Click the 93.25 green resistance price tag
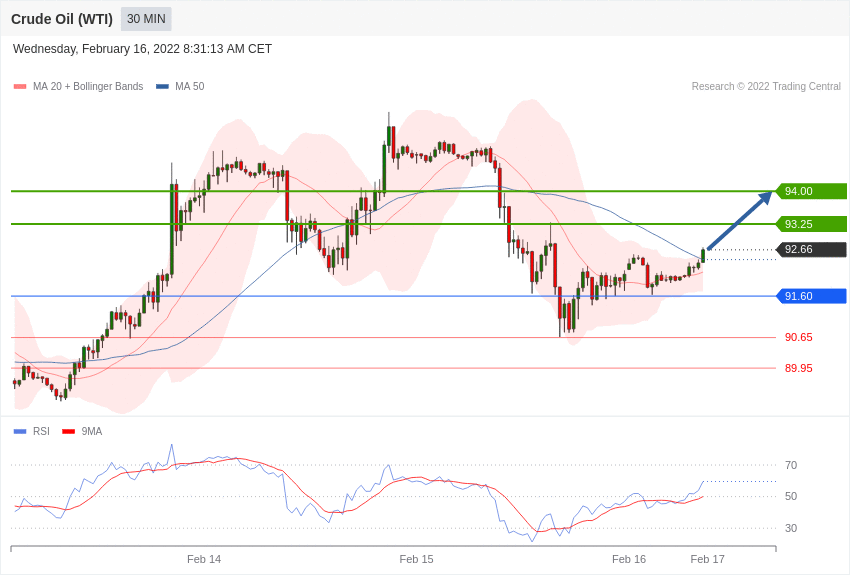The height and width of the screenshot is (576, 850). tap(811, 224)
